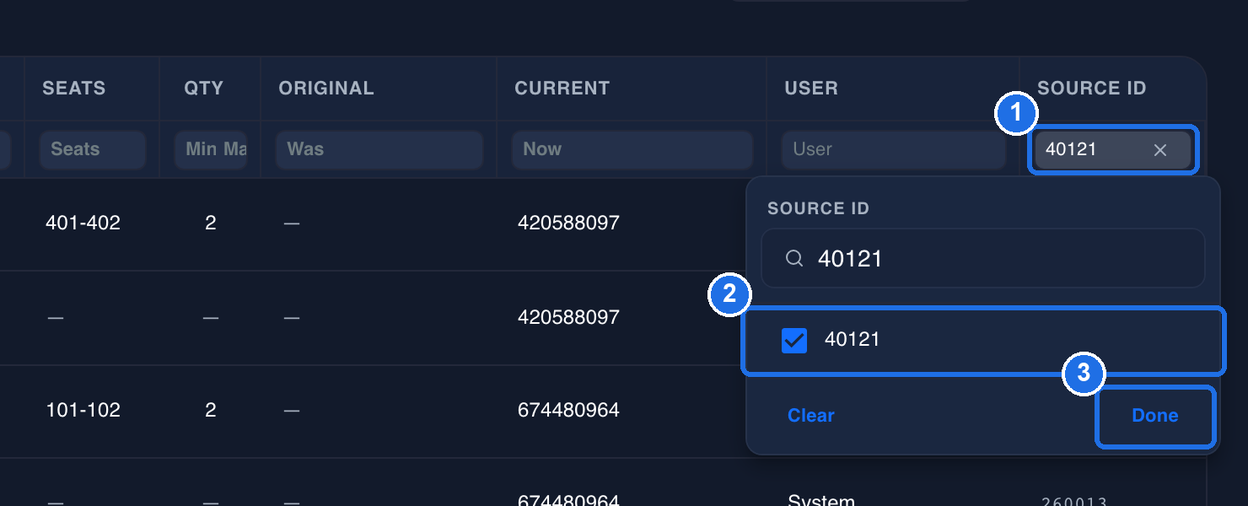Click the Done button in the popup
This screenshot has height=506, width=1248.
pyautogui.click(x=1155, y=416)
